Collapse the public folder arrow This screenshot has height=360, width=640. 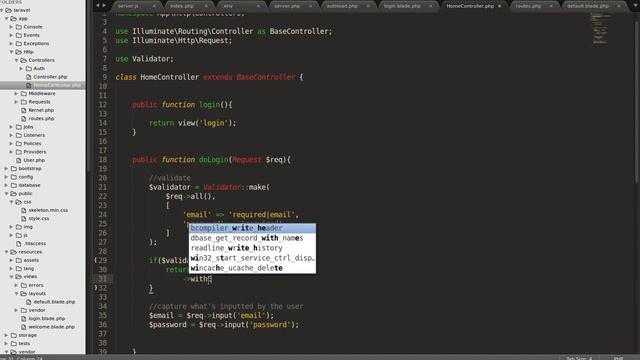(7, 193)
